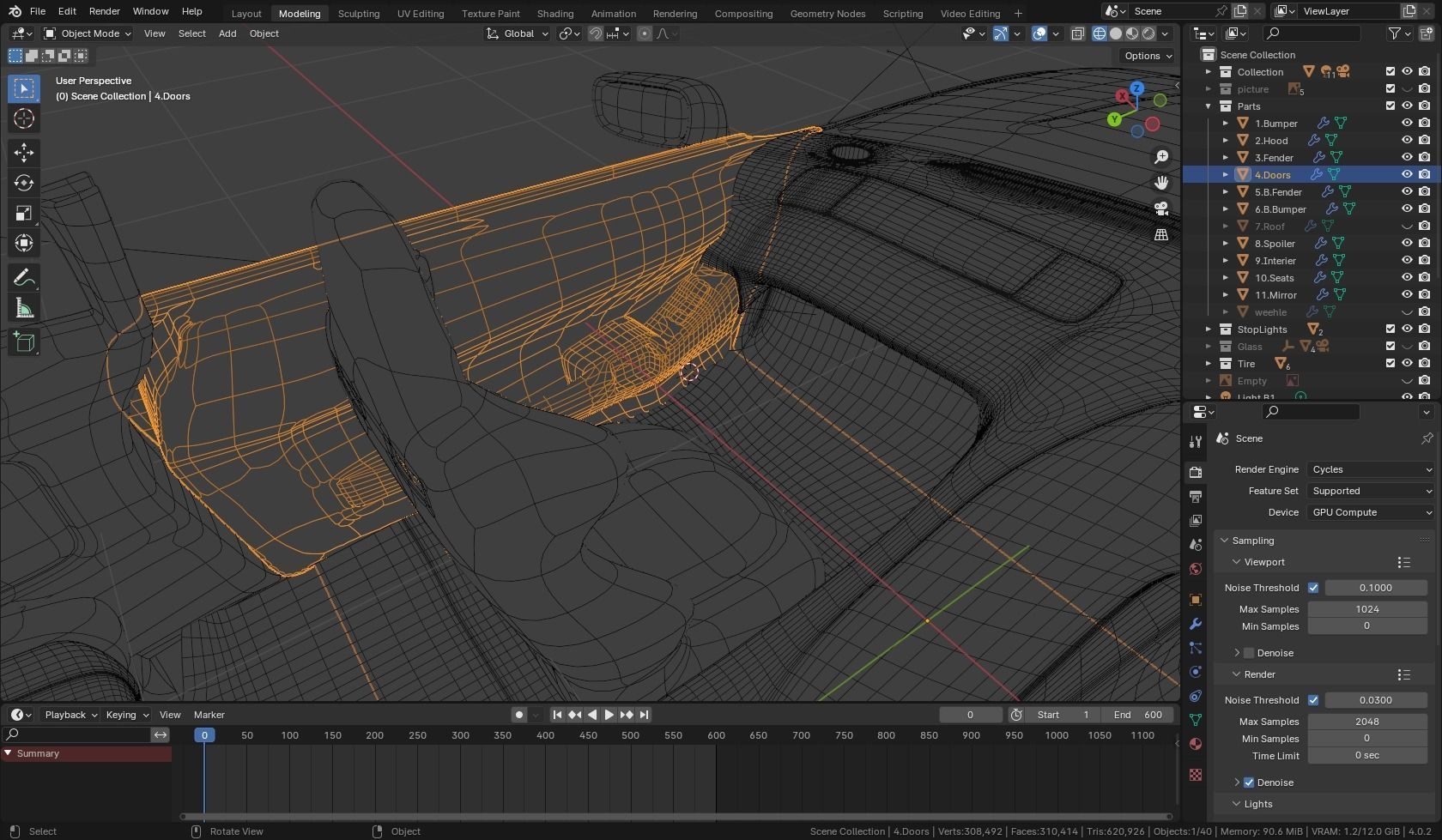Screen dimensions: 1442x840
Task: Open the World properties tab
Action: [x=1195, y=569]
